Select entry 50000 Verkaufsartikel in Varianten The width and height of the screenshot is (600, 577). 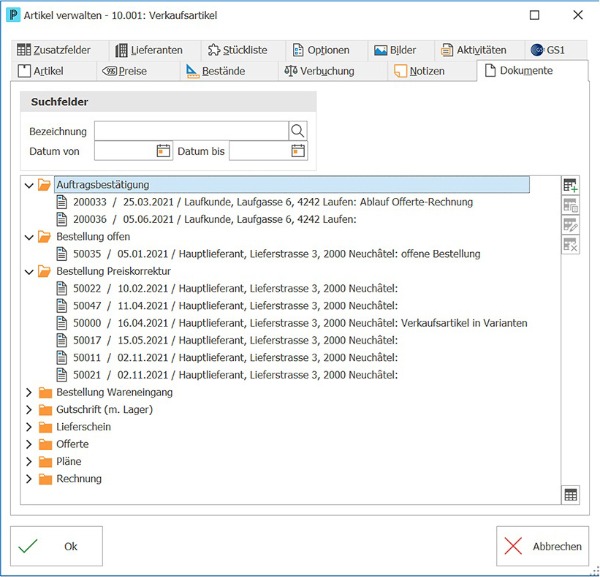[300, 323]
